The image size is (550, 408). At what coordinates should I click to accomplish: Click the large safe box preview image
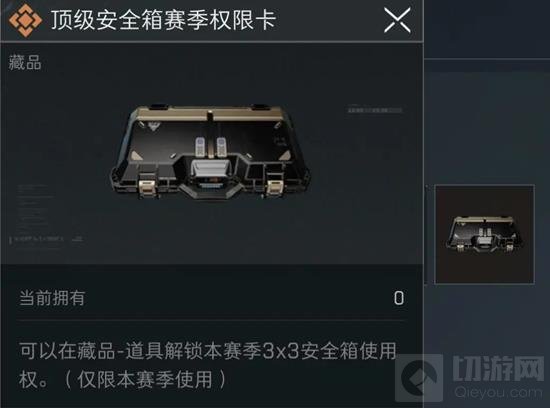pos(210,152)
